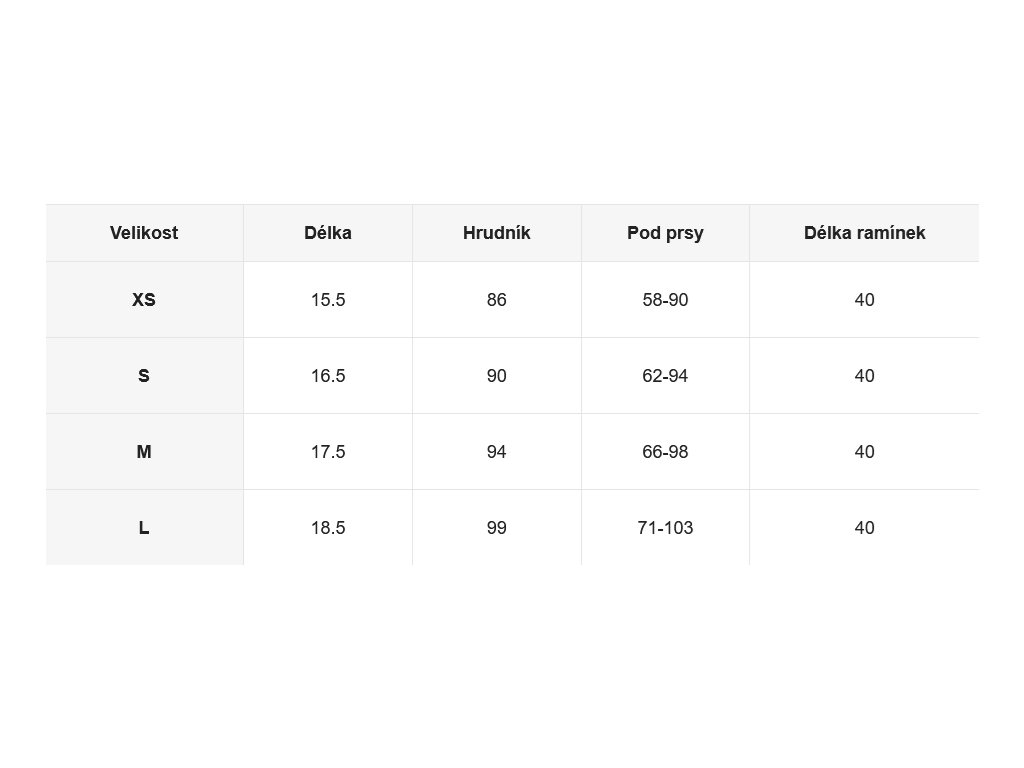Image resolution: width=1024 pixels, height=768 pixels.
Task: Click the 17.5 length cell
Action: pos(328,451)
